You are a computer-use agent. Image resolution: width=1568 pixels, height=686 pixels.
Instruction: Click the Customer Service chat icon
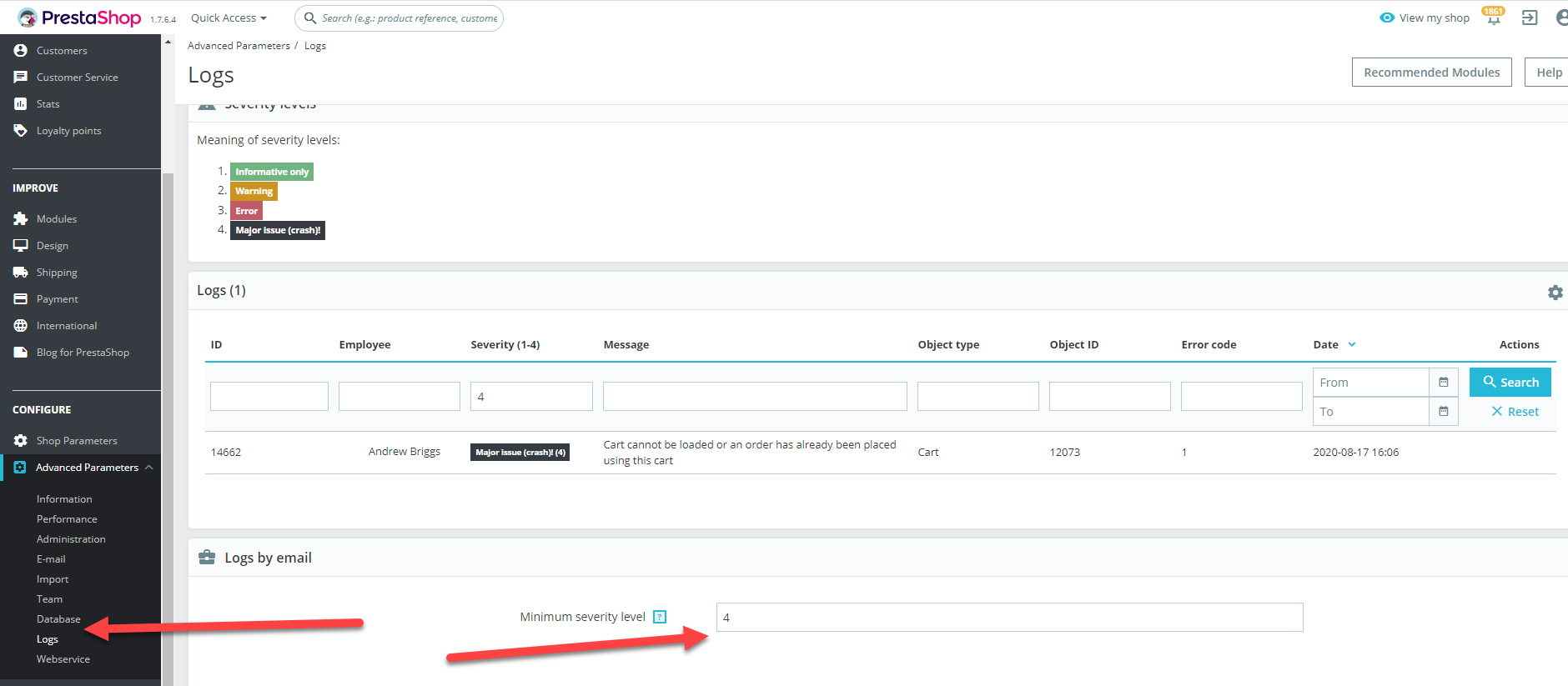[x=21, y=78]
